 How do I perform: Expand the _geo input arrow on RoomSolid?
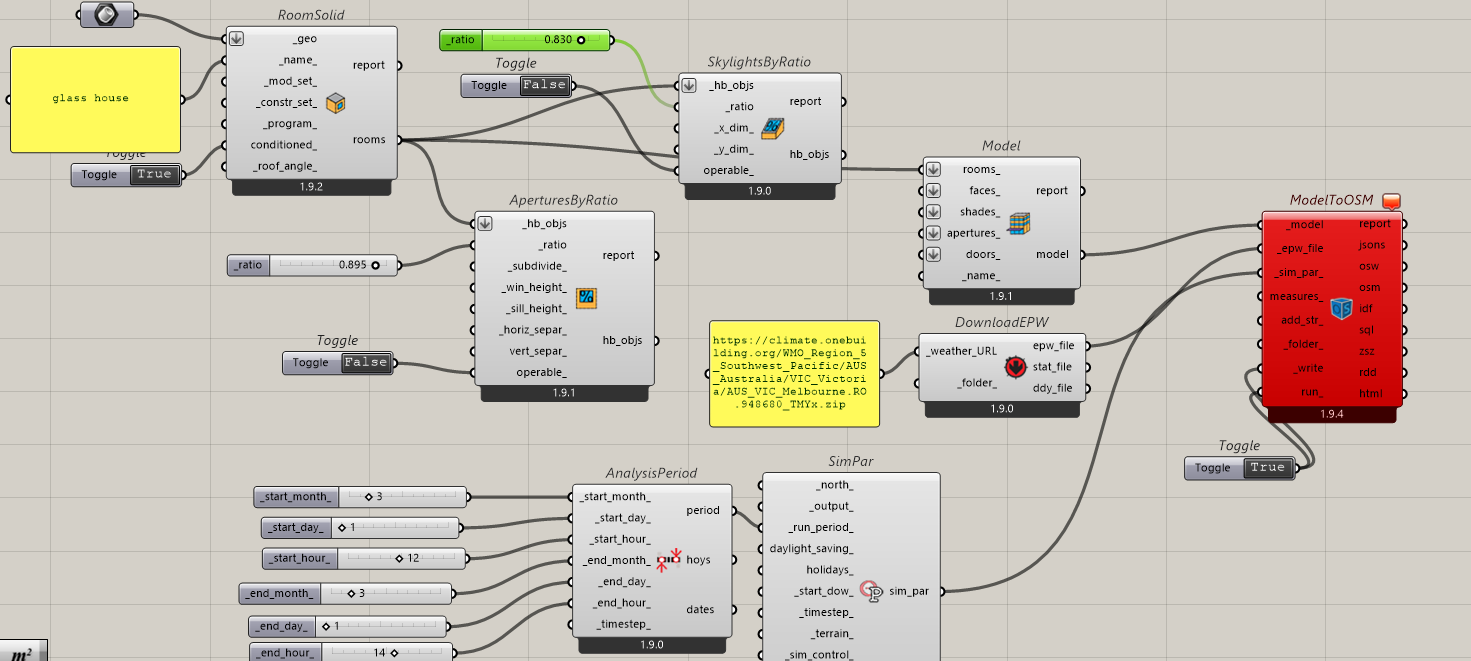point(236,39)
